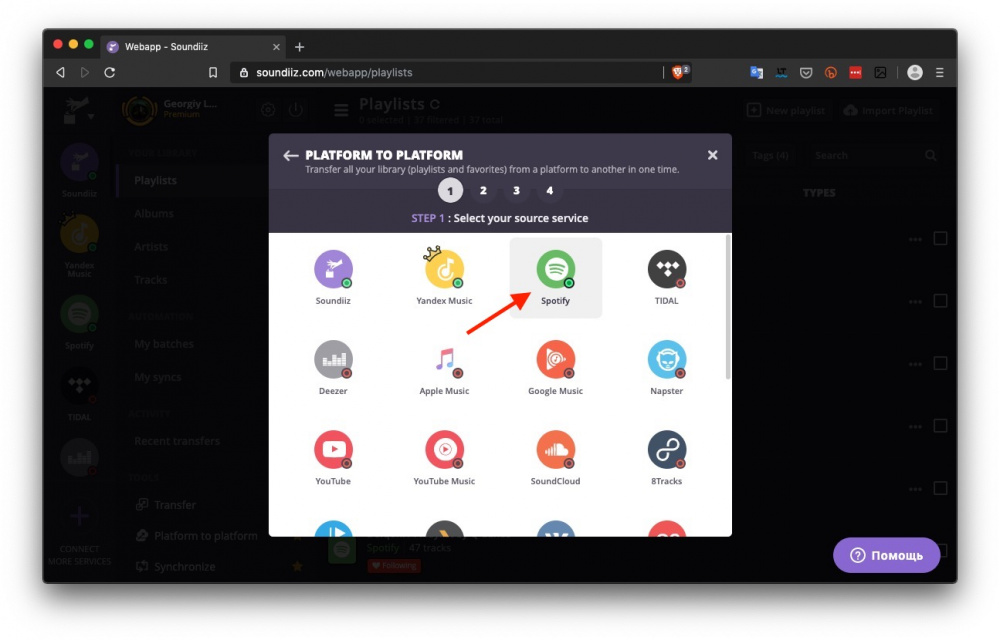Jump to step 4 circle
The image size is (1000, 640).
point(550,191)
